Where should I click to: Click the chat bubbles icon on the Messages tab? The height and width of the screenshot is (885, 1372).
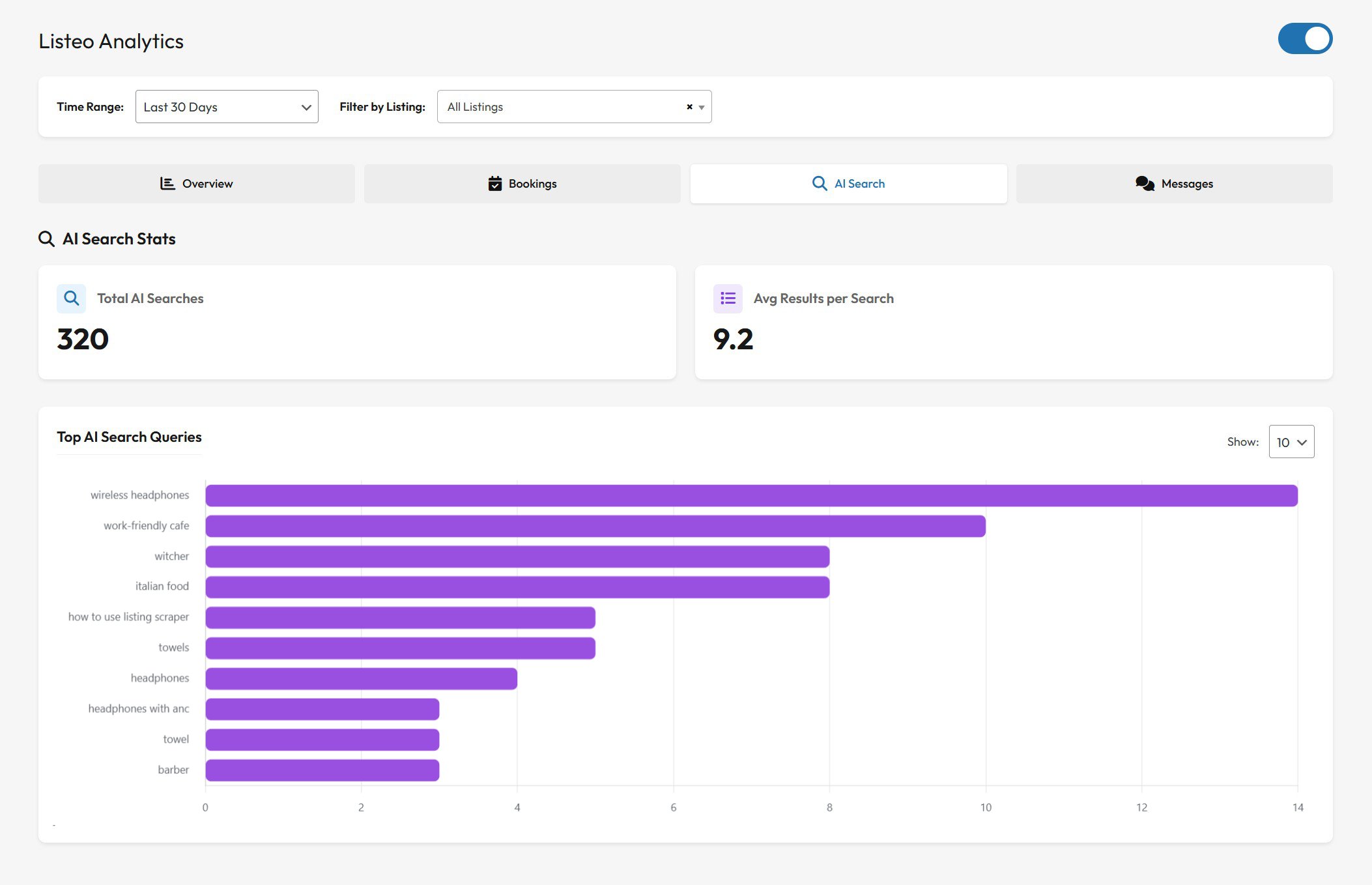point(1145,183)
